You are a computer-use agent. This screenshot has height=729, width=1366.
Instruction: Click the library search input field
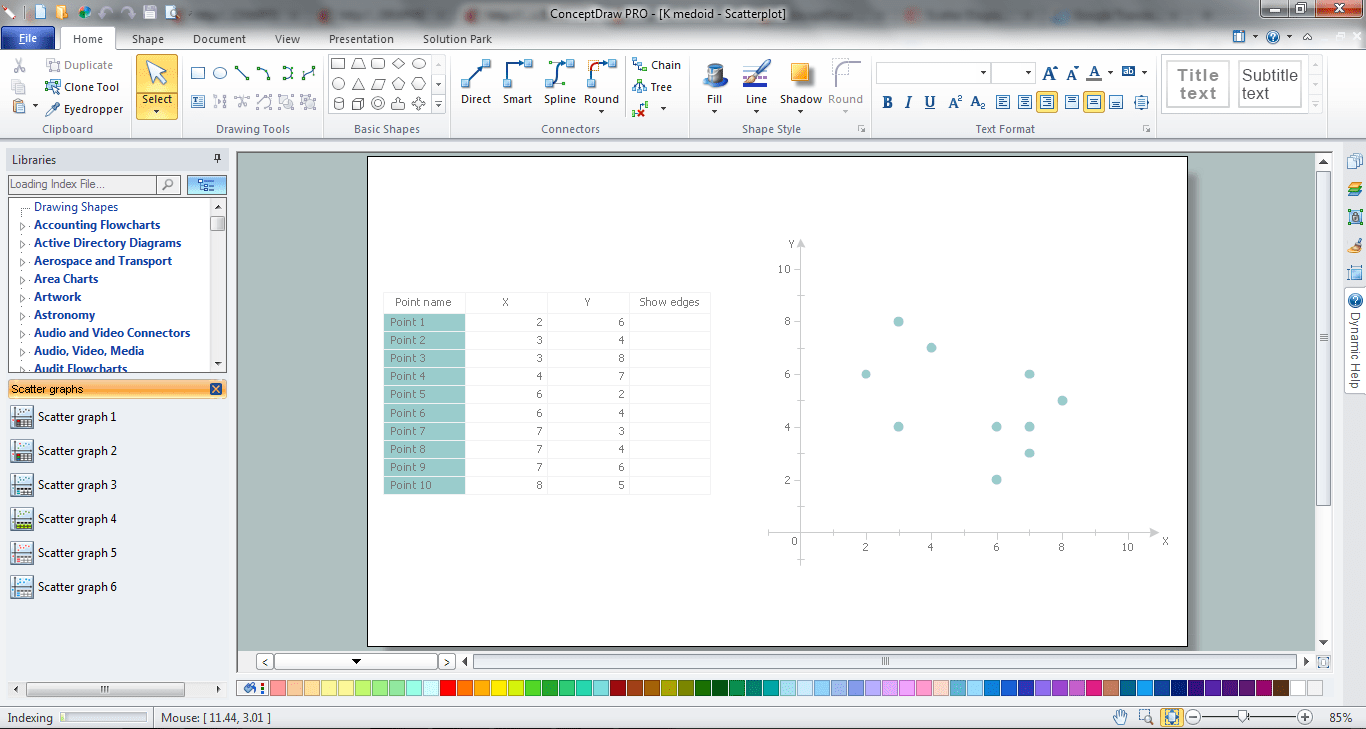click(82, 184)
